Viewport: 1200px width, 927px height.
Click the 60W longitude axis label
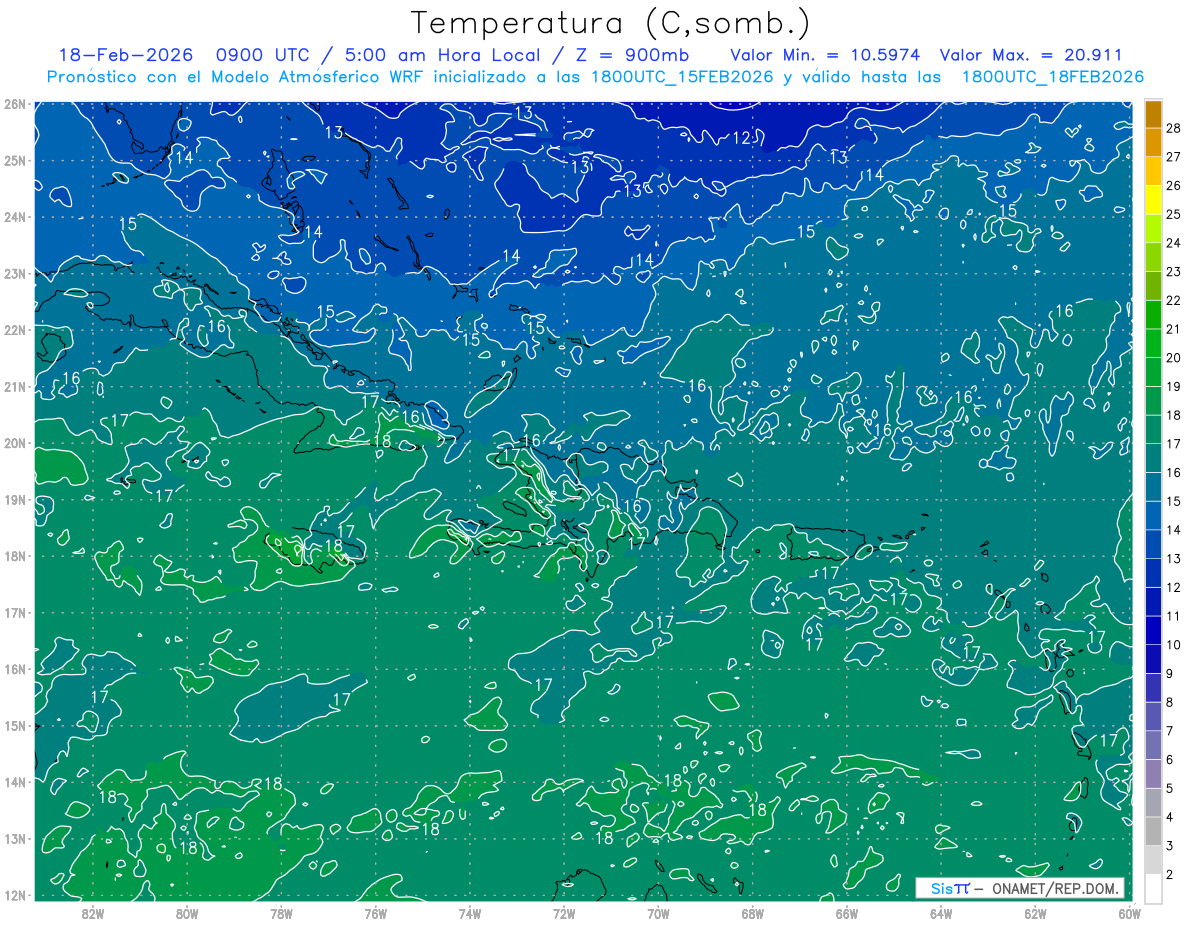(1130, 913)
